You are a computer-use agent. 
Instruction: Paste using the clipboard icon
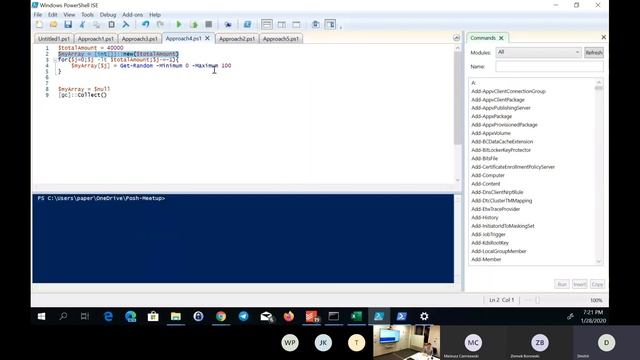[x=111, y=24]
